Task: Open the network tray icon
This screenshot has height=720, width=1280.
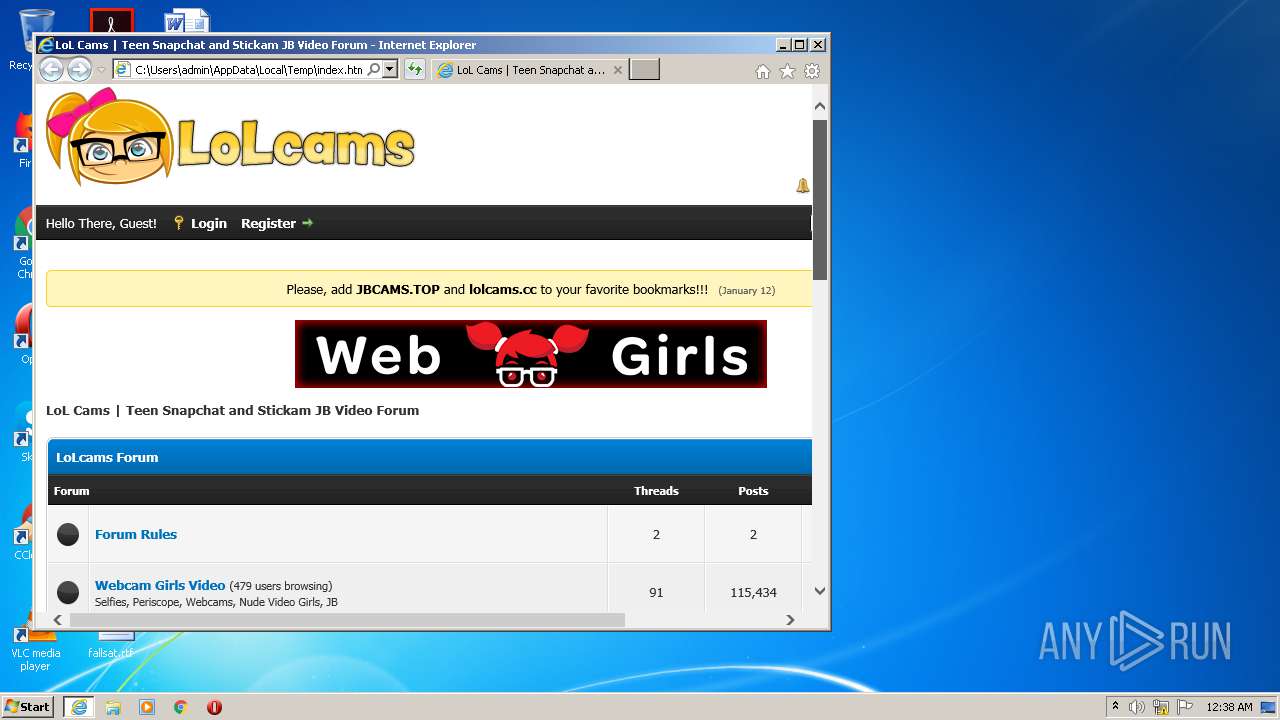Action: [1161, 707]
